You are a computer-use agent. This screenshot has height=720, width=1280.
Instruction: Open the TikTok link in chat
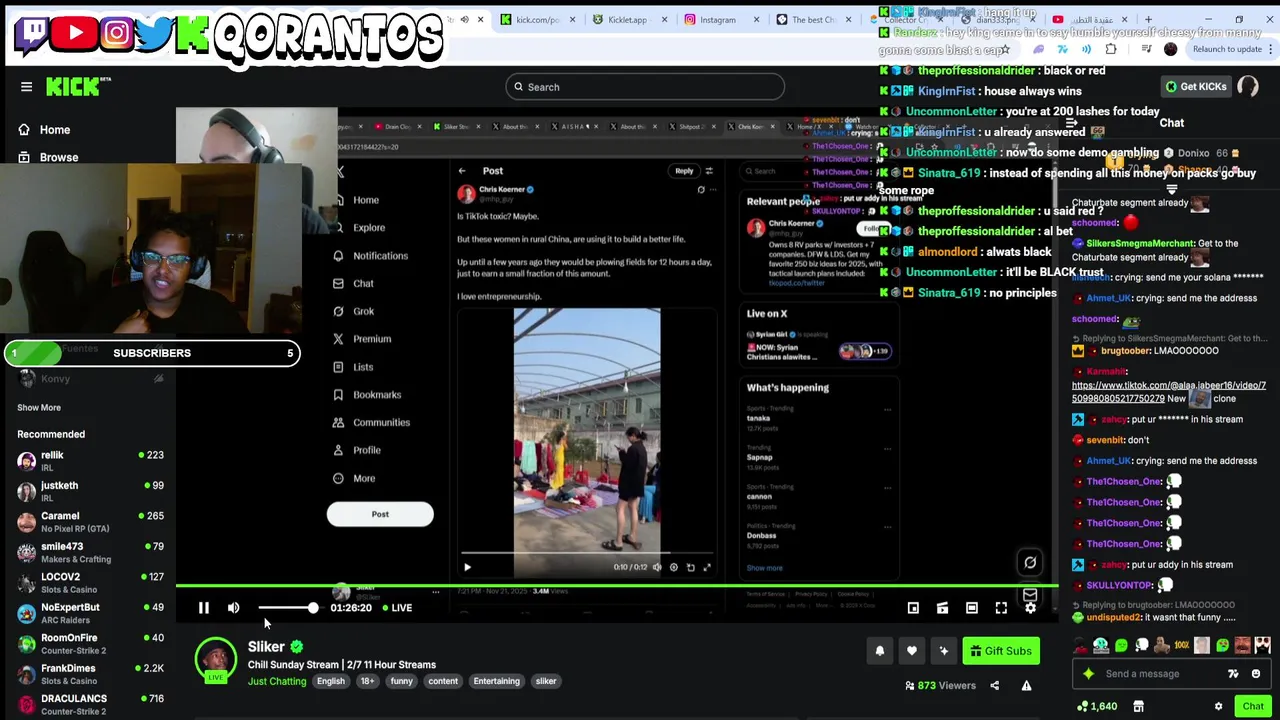click(x=1169, y=392)
